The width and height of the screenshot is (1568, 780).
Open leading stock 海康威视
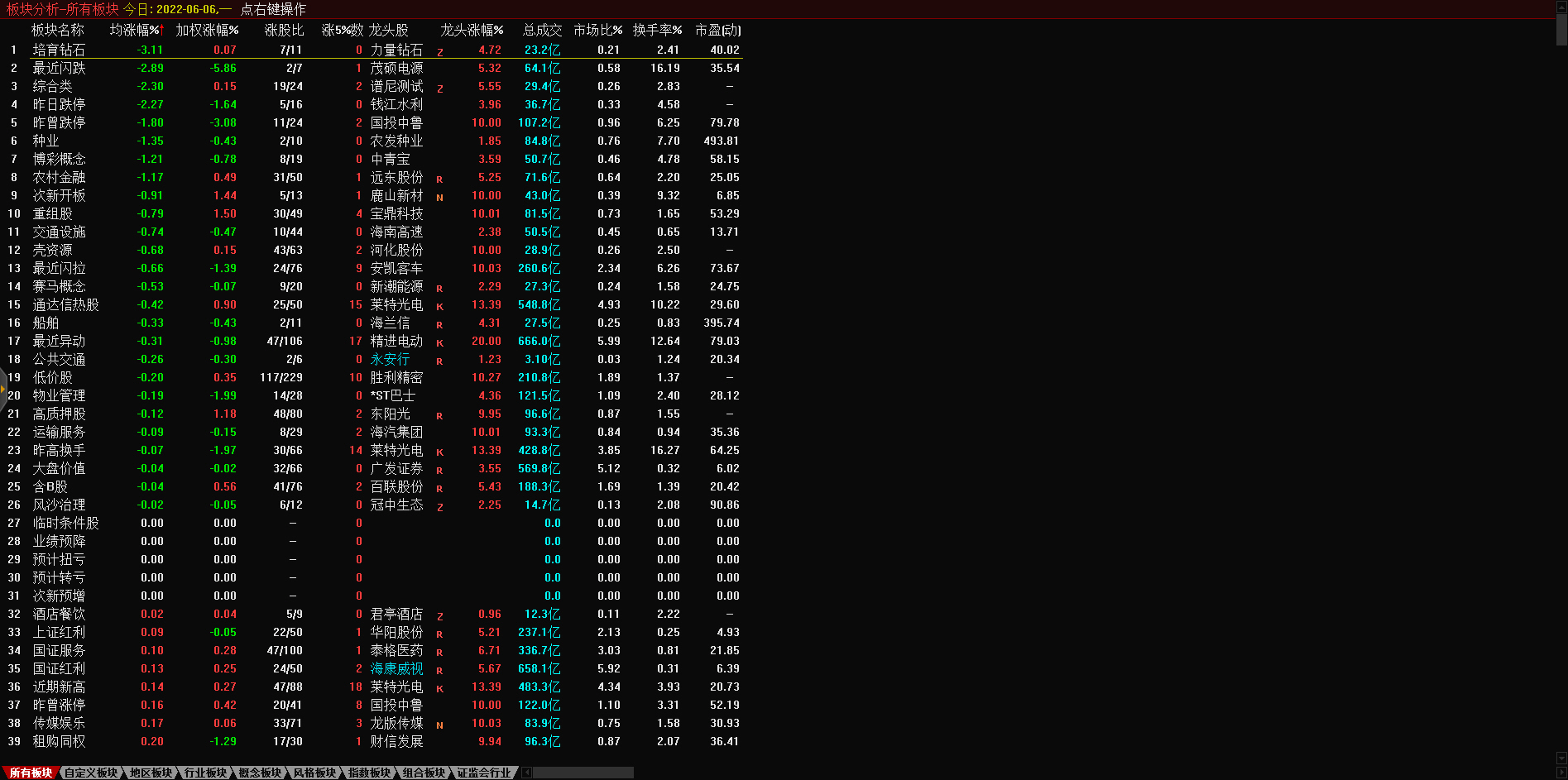(396, 668)
